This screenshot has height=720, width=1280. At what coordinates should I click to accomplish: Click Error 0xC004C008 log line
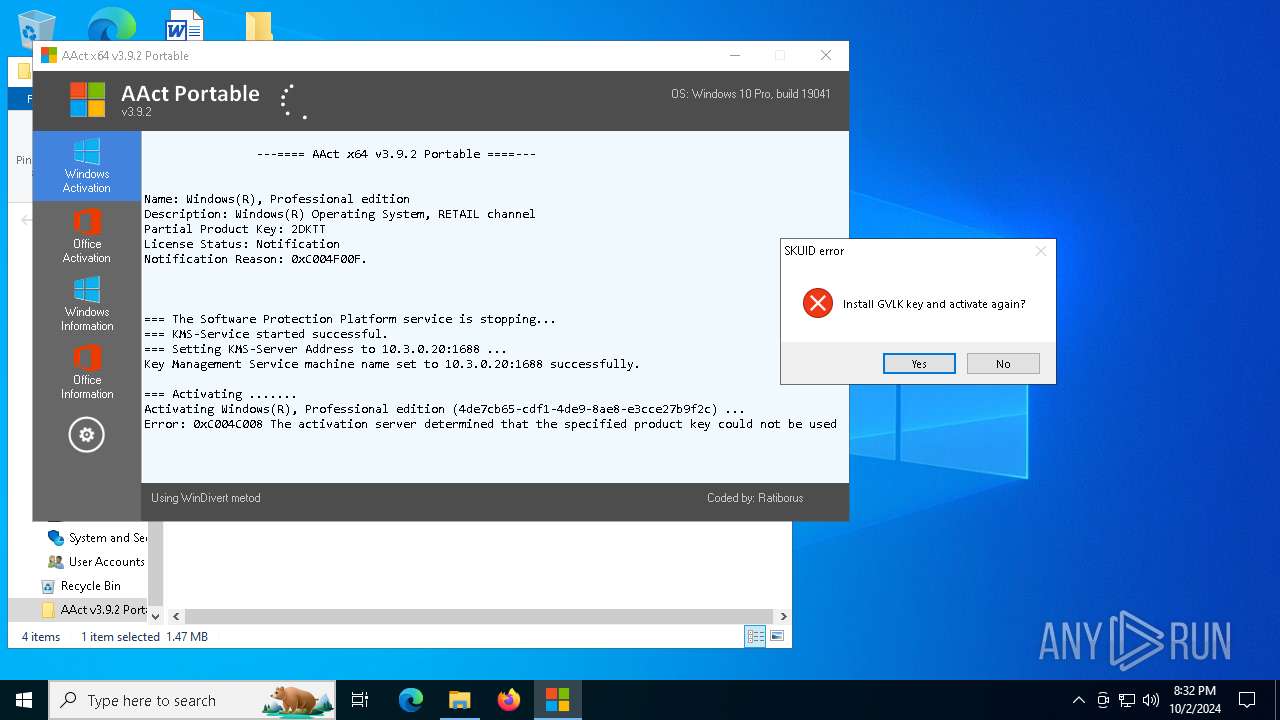490,424
